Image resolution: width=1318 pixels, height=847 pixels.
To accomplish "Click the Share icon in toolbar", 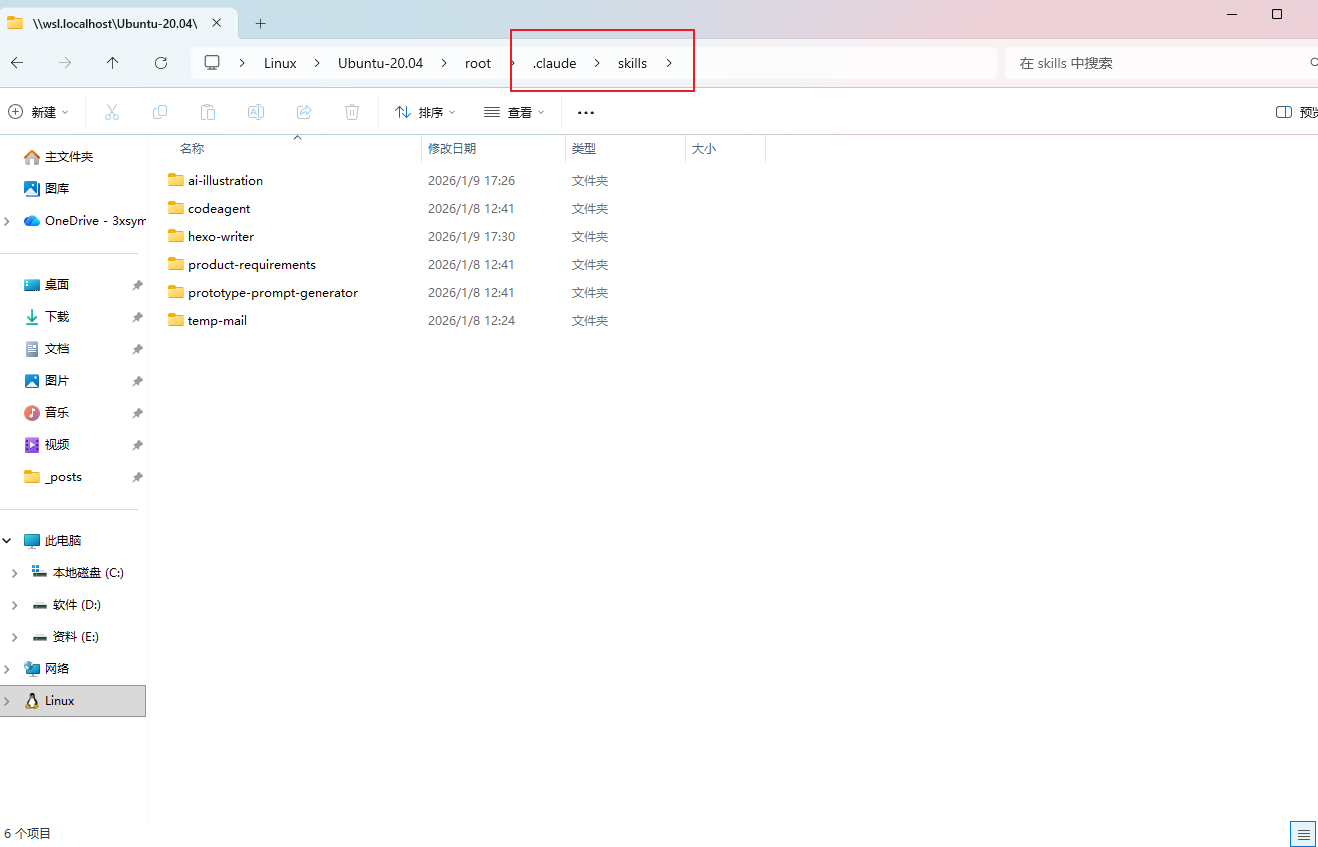I will (x=304, y=112).
